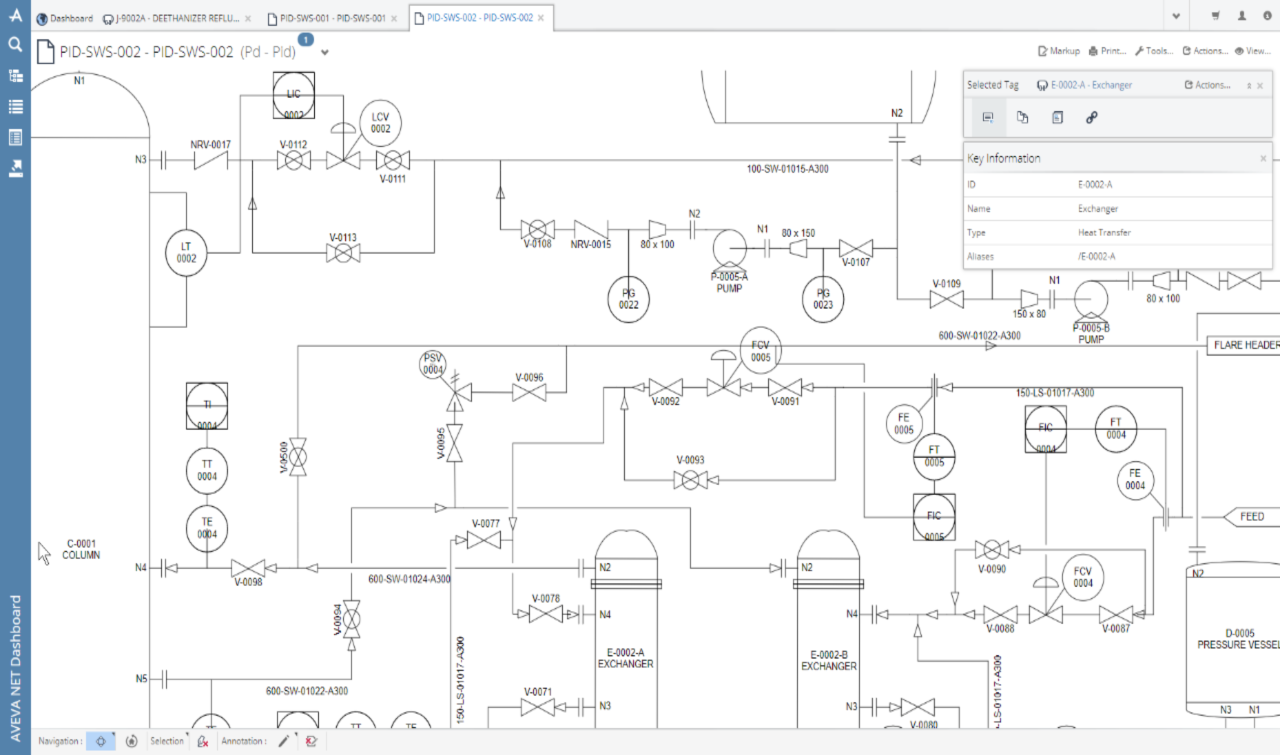Select the documents icon in Selected Tag panel
The height and width of the screenshot is (755, 1280).
coord(1022,116)
